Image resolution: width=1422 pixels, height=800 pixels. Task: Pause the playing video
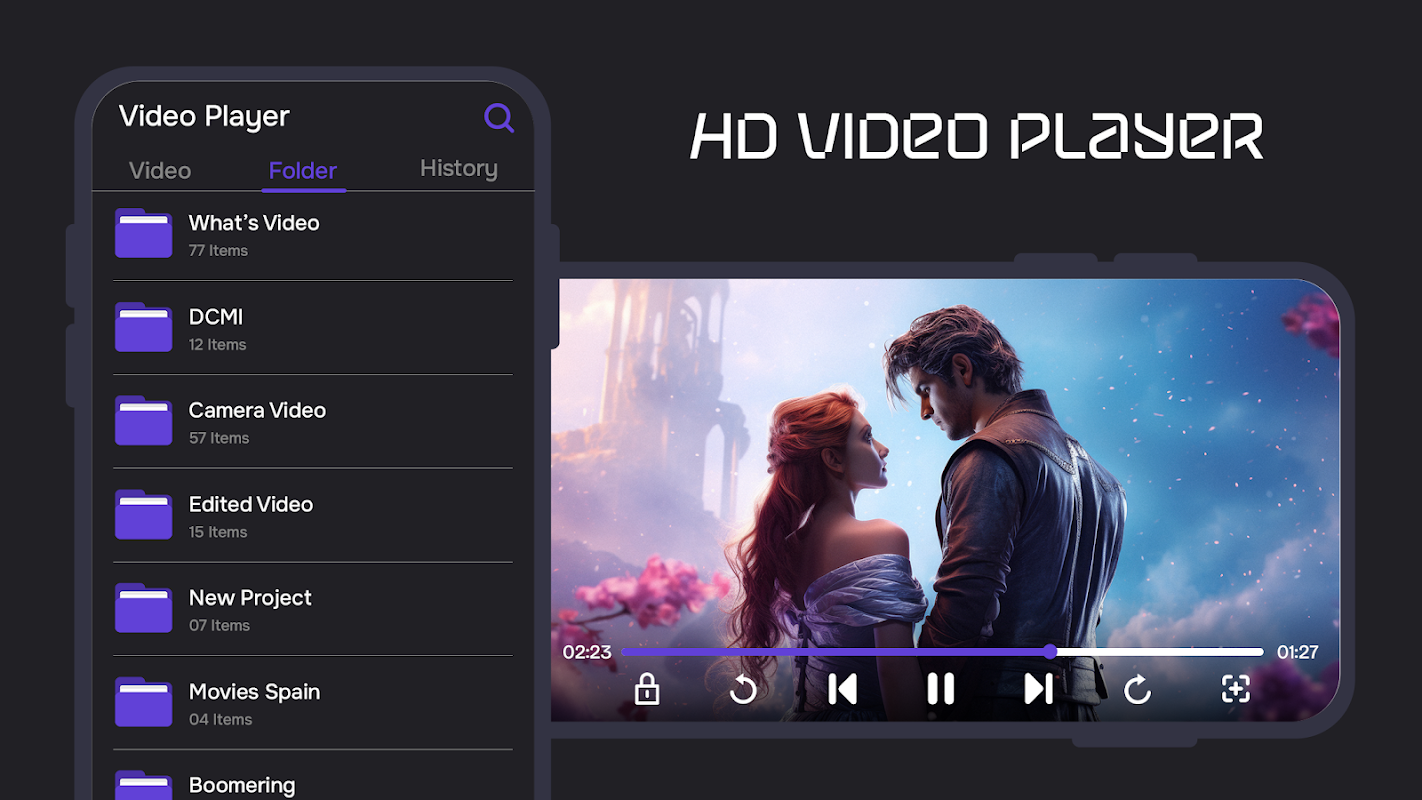[x=940, y=688]
